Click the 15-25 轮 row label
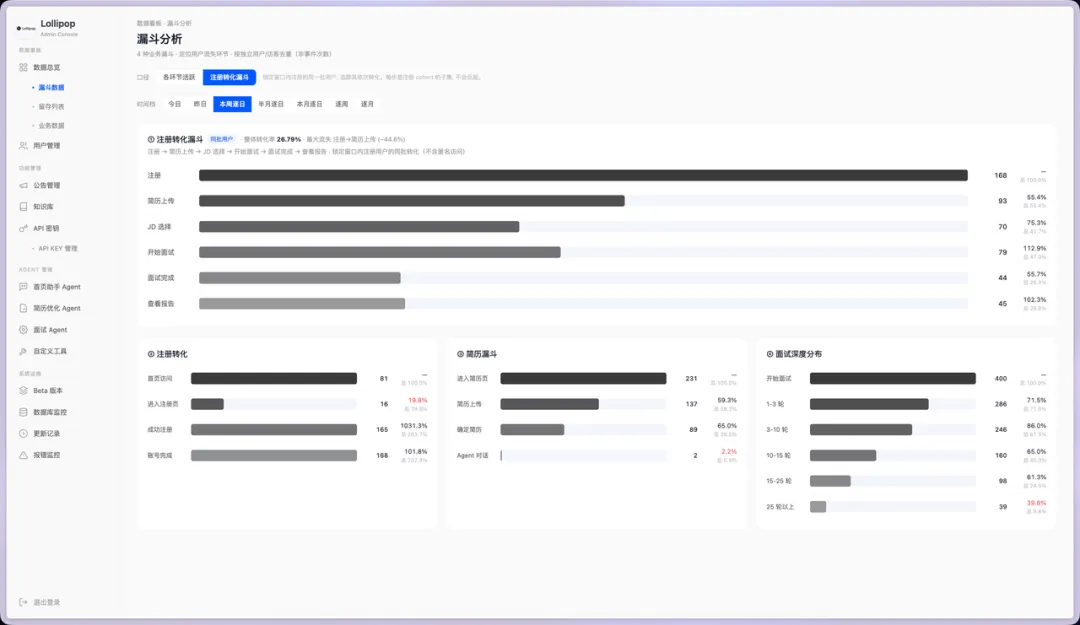 tap(779, 481)
